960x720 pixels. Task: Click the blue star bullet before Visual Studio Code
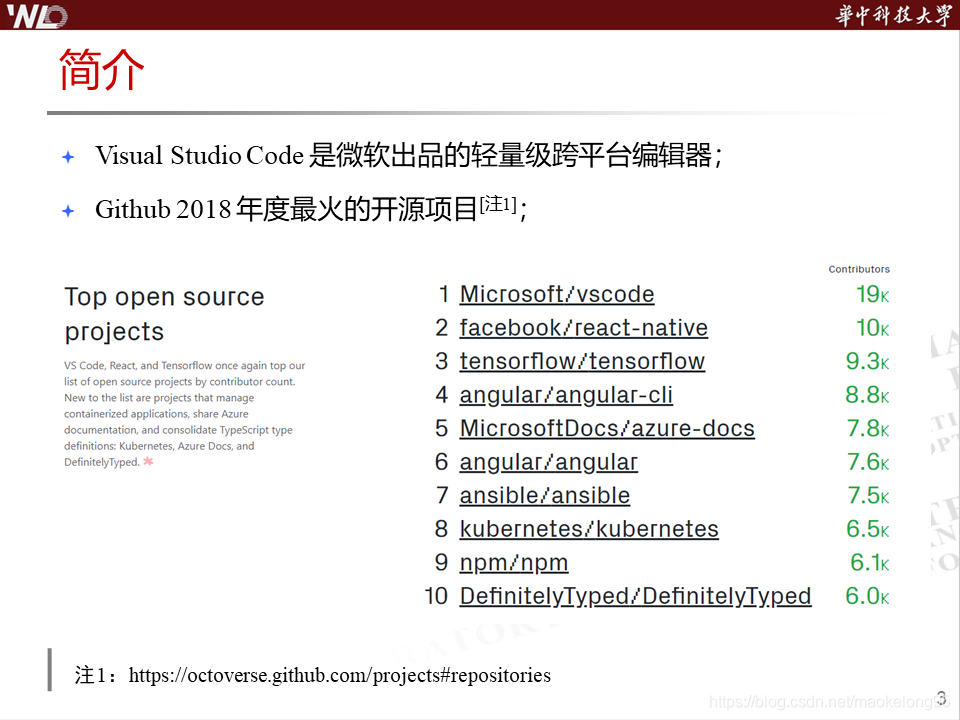tap(68, 157)
